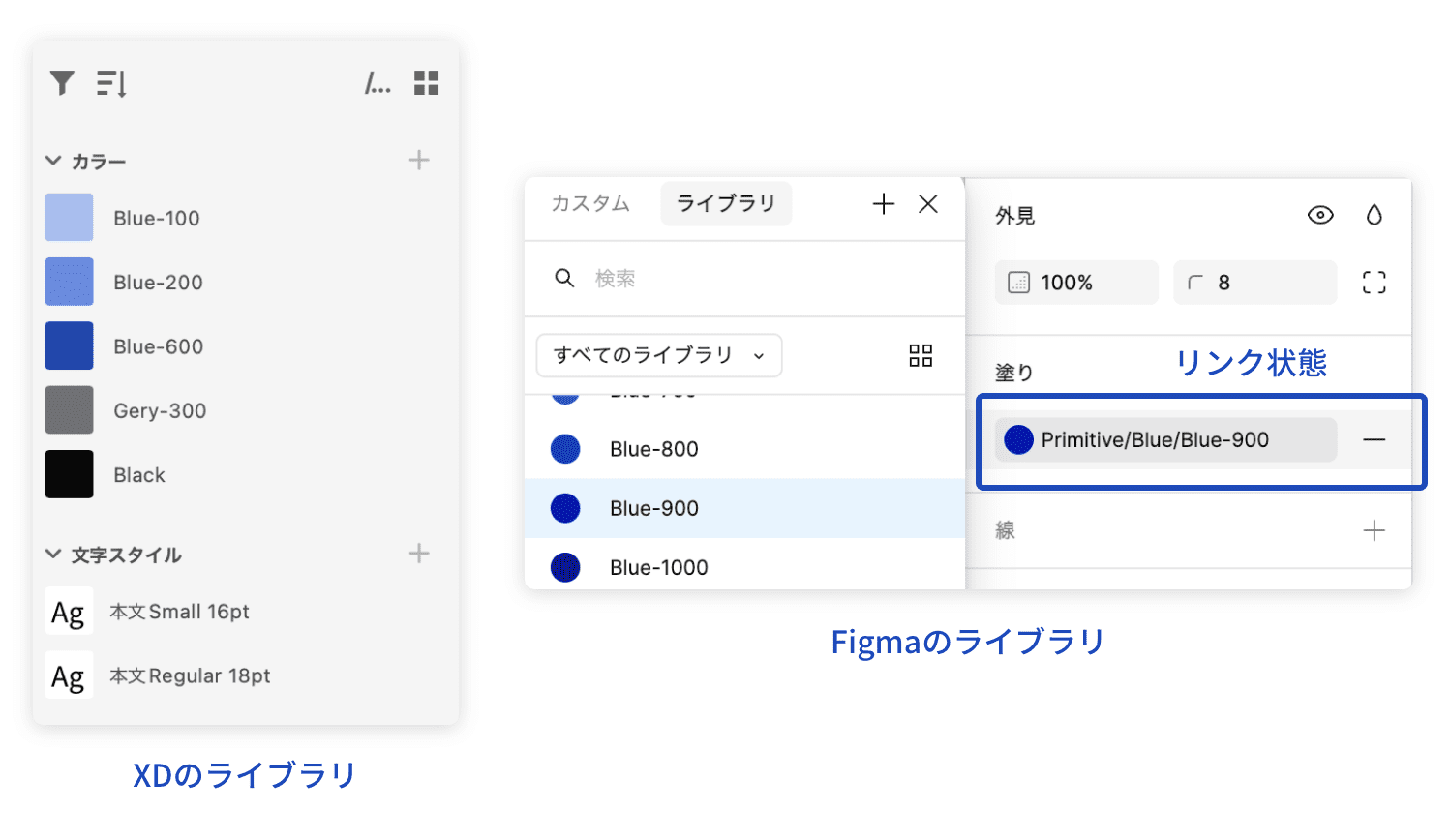Remove fill with the minus button
The height and width of the screenshot is (840, 1450).
1374,439
